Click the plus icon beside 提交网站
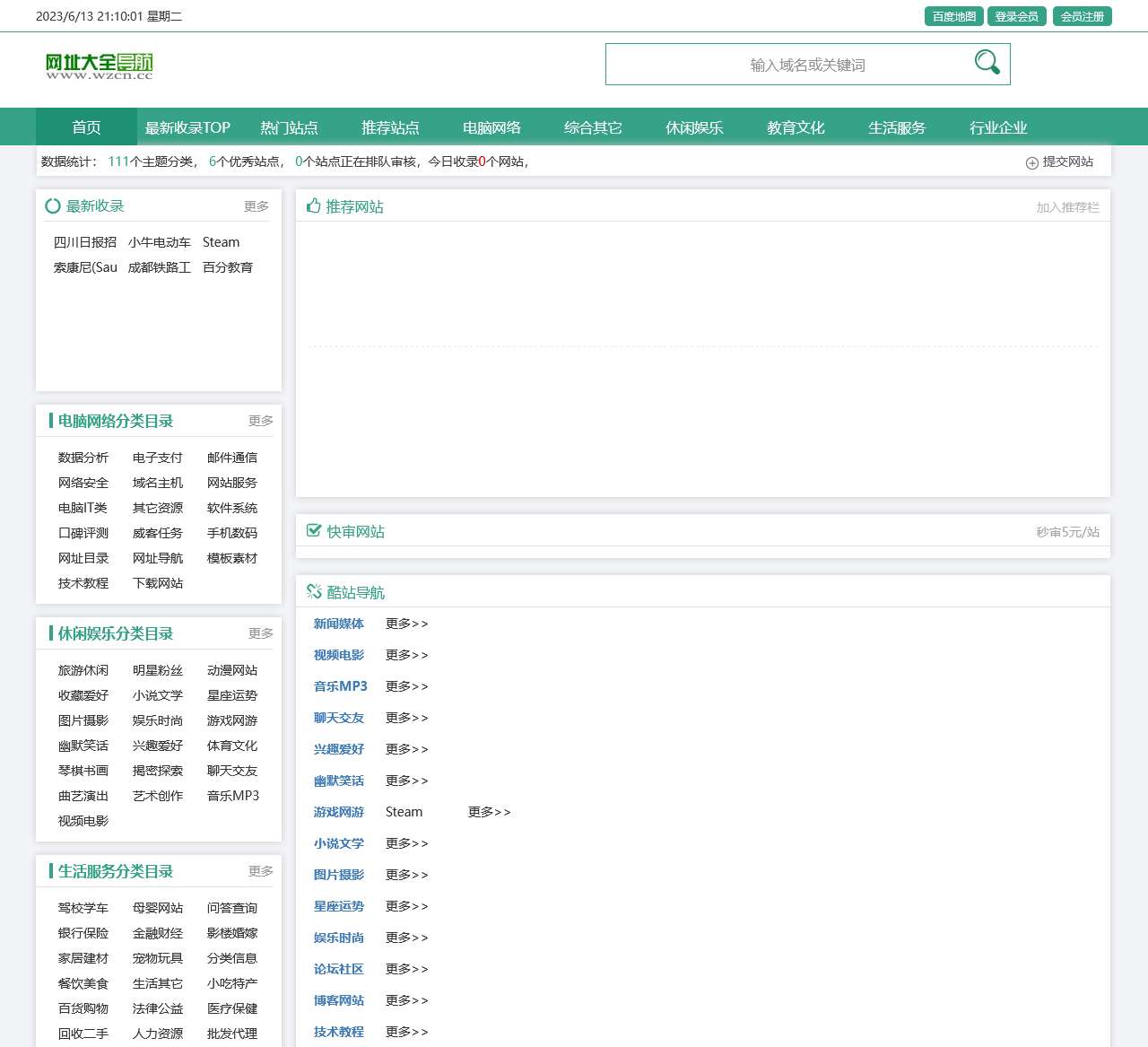 pos(1031,162)
